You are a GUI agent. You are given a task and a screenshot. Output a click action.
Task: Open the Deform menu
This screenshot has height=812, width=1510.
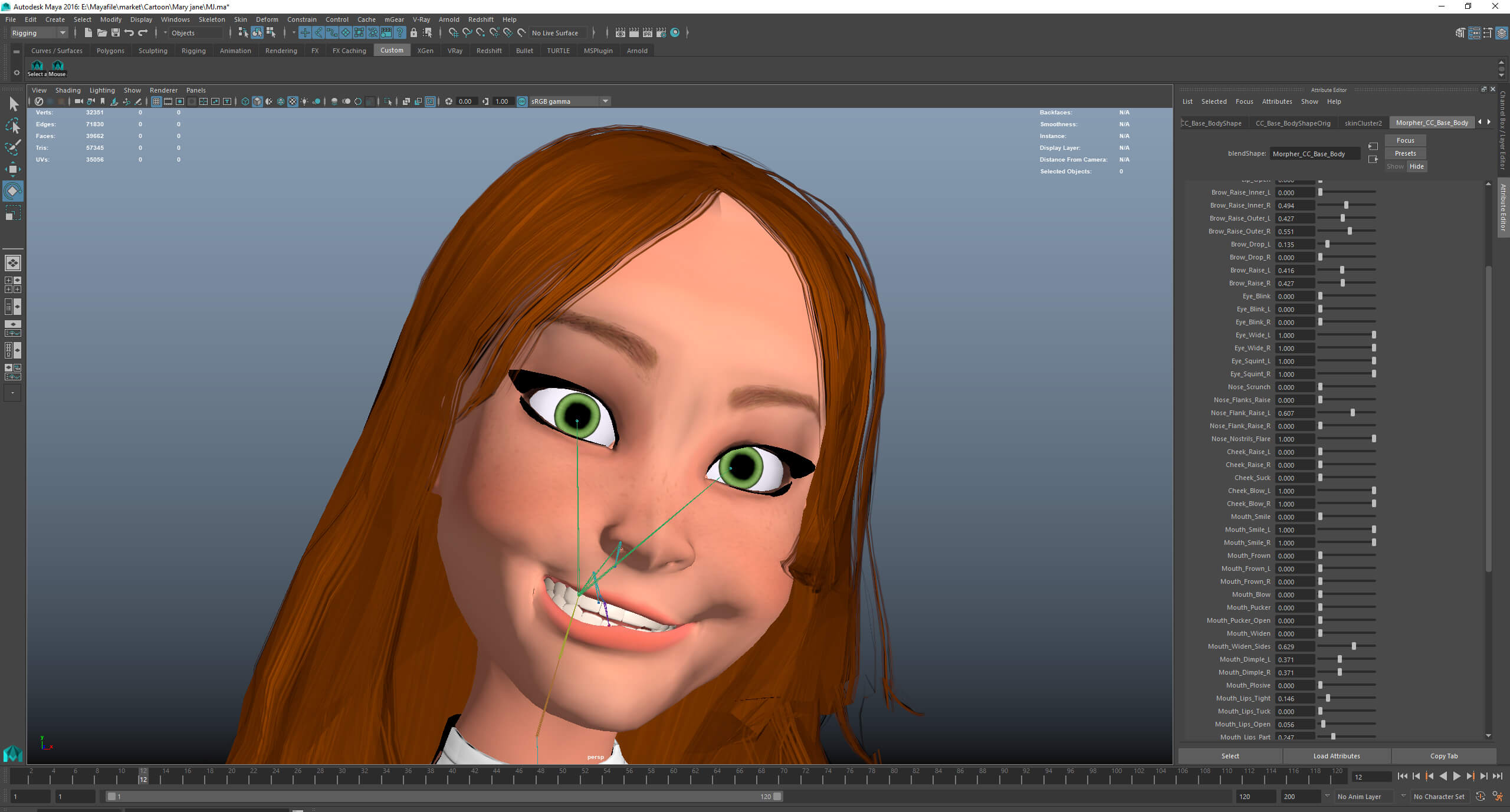tap(267, 19)
